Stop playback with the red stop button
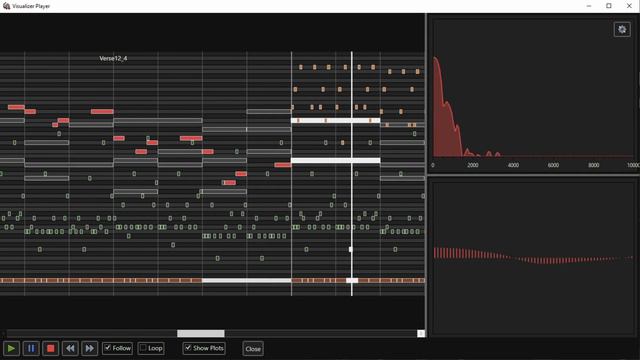Viewport: 640px width, 360px height. coord(51,348)
